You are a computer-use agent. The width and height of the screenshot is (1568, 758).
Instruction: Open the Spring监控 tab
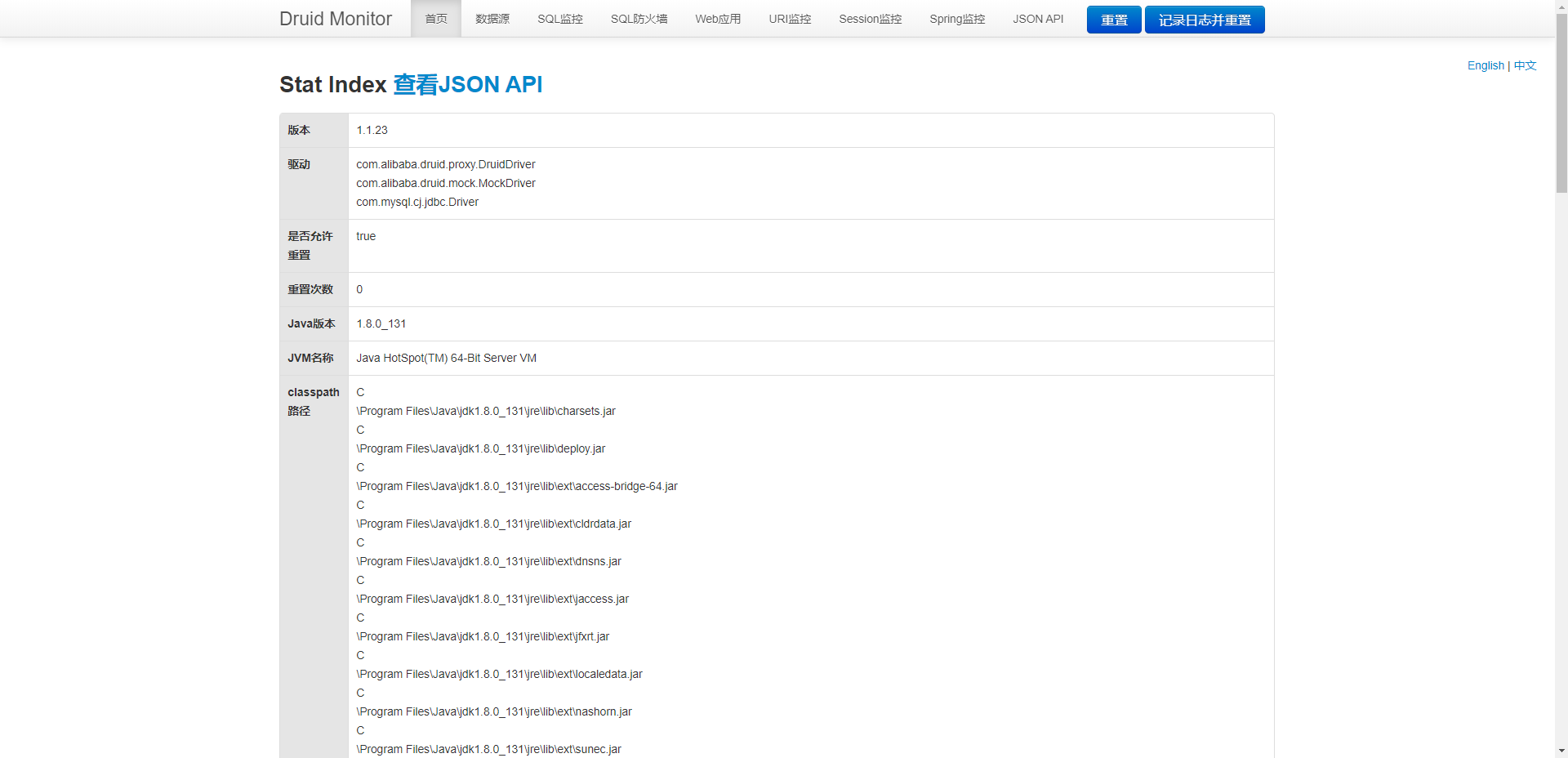click(x=957, y=19)
